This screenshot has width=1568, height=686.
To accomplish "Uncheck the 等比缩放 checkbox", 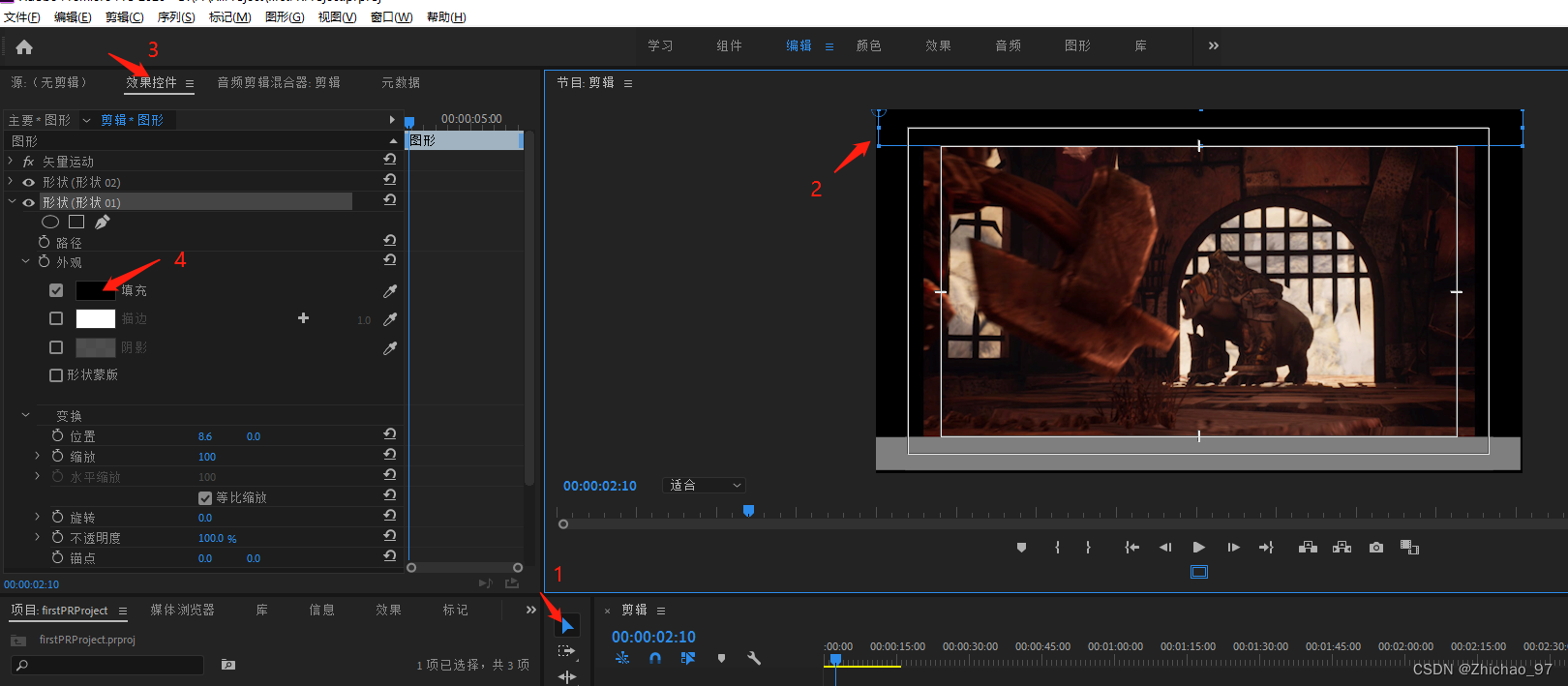I will [x=205, y=498].
